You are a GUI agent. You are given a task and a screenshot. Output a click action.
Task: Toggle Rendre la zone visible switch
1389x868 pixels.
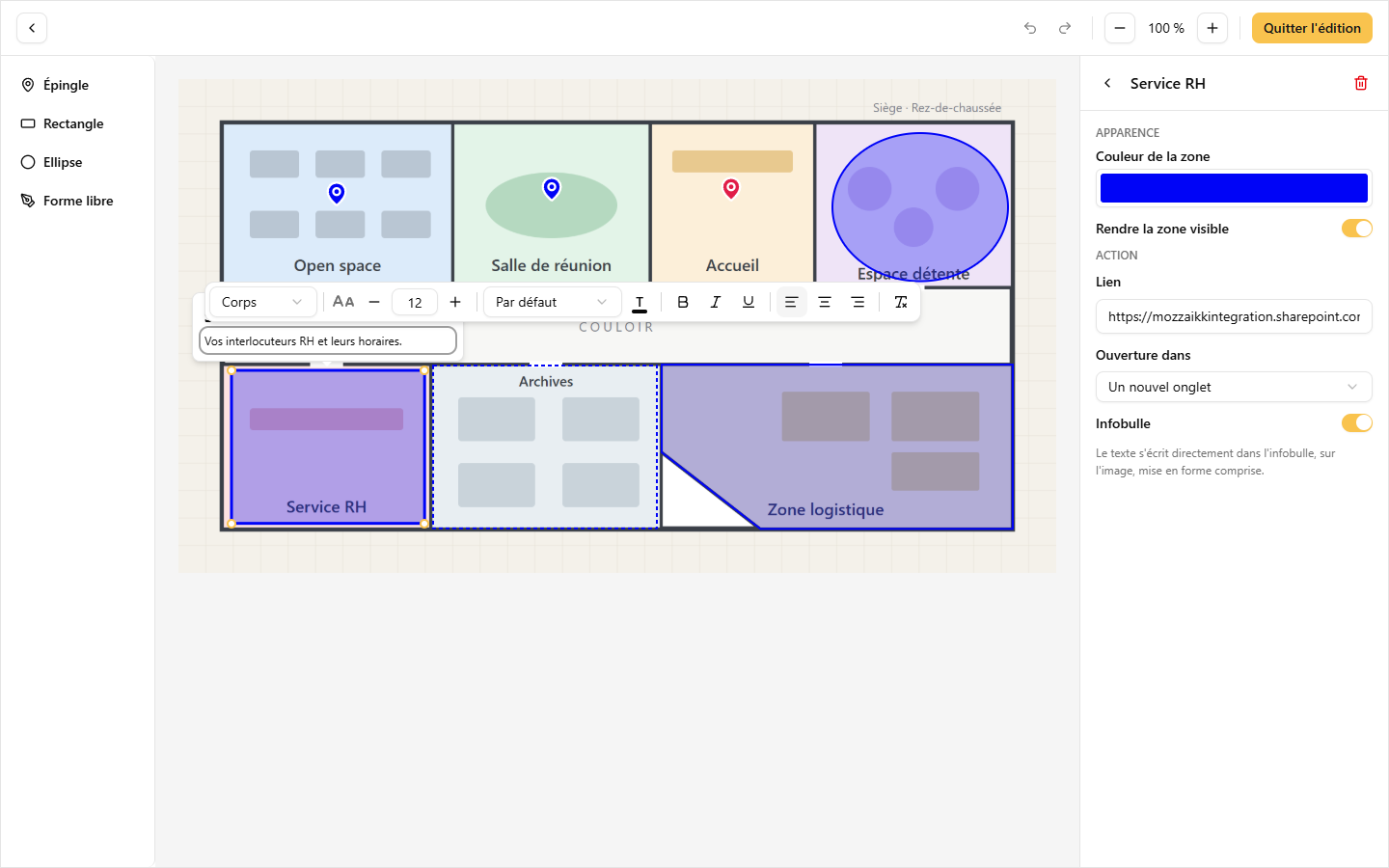tap(1357, 229)
